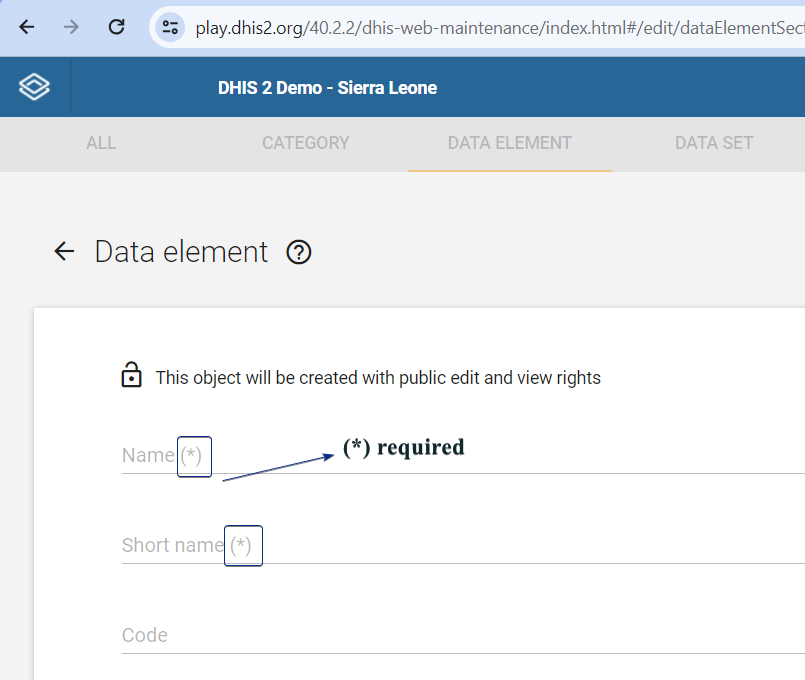Switch to the ALL tab
805x680 pixels.
click(x=101, y=143)
